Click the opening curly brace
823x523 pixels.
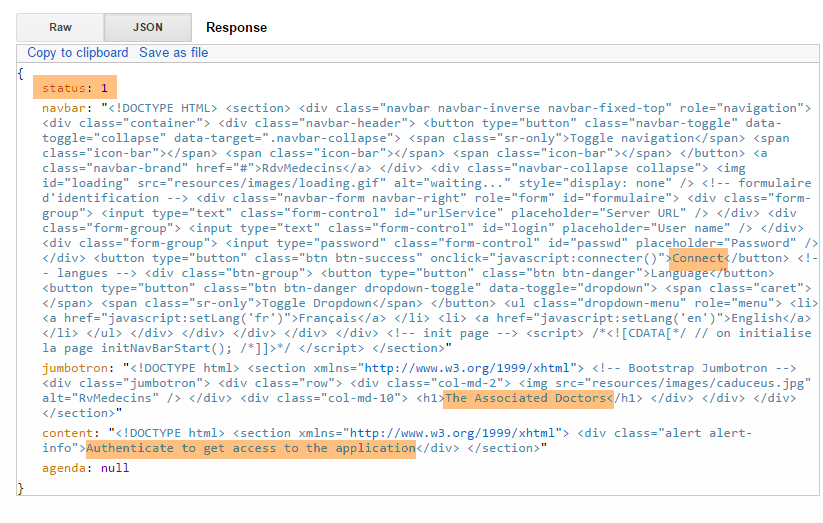point(21,73)
